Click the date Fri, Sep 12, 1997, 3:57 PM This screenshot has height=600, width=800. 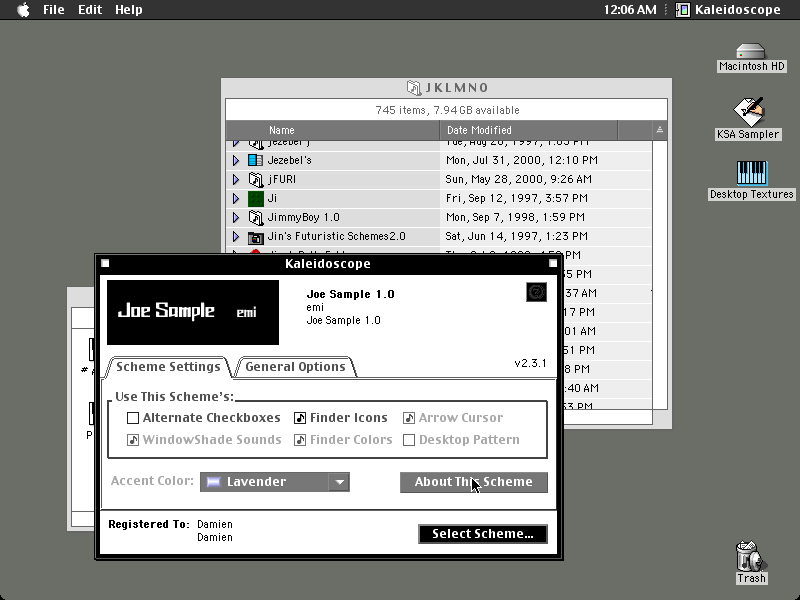pyautogui.click(x=517, y=198)
